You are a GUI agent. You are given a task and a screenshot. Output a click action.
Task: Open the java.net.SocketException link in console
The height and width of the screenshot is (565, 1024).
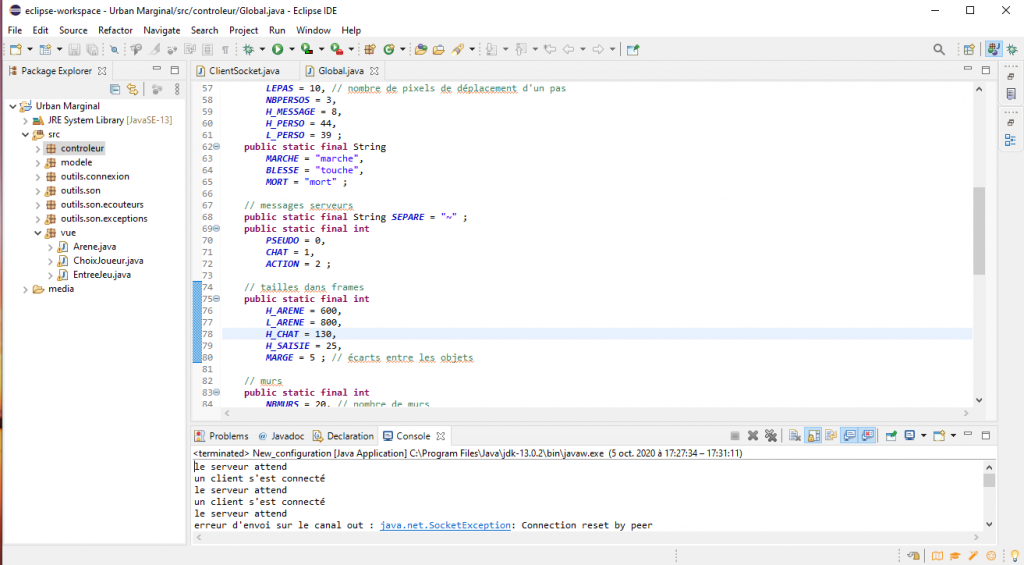[447, 525]
